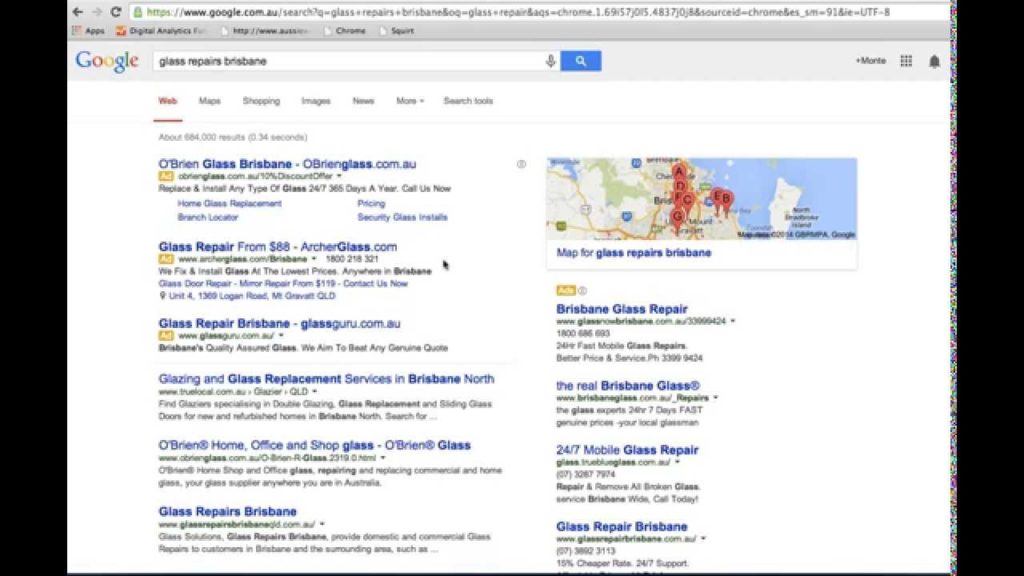
Task: Expand the arrow next to the glassrepairsbrisbaneqld.com.au URL
Action: pos(322,524)
